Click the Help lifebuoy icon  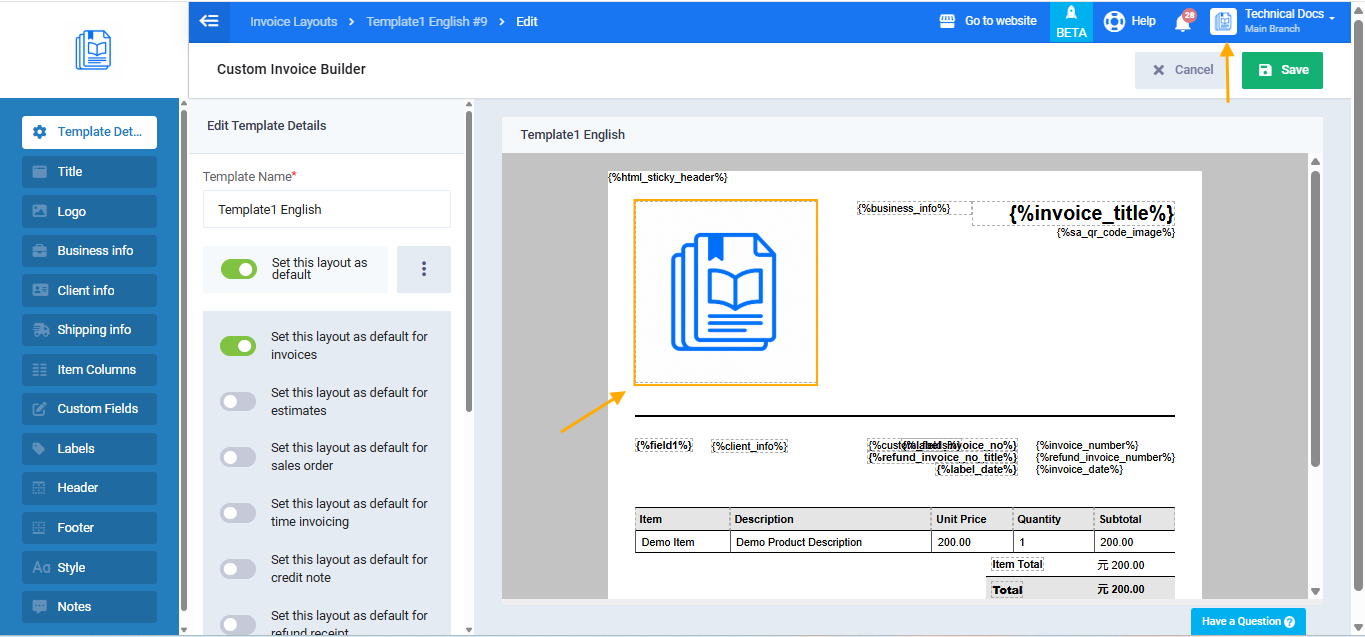(x=1114, y=21)
